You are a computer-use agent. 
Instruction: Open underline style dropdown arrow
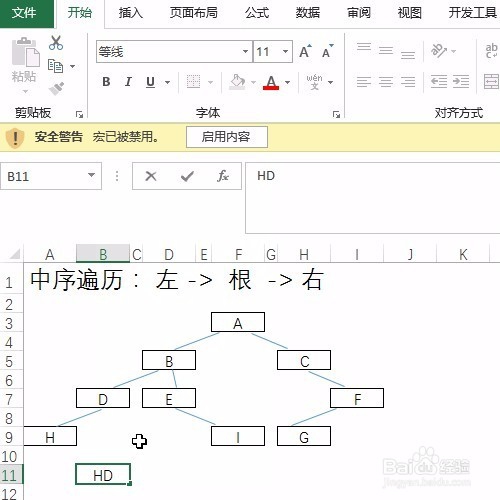(167, 82)
